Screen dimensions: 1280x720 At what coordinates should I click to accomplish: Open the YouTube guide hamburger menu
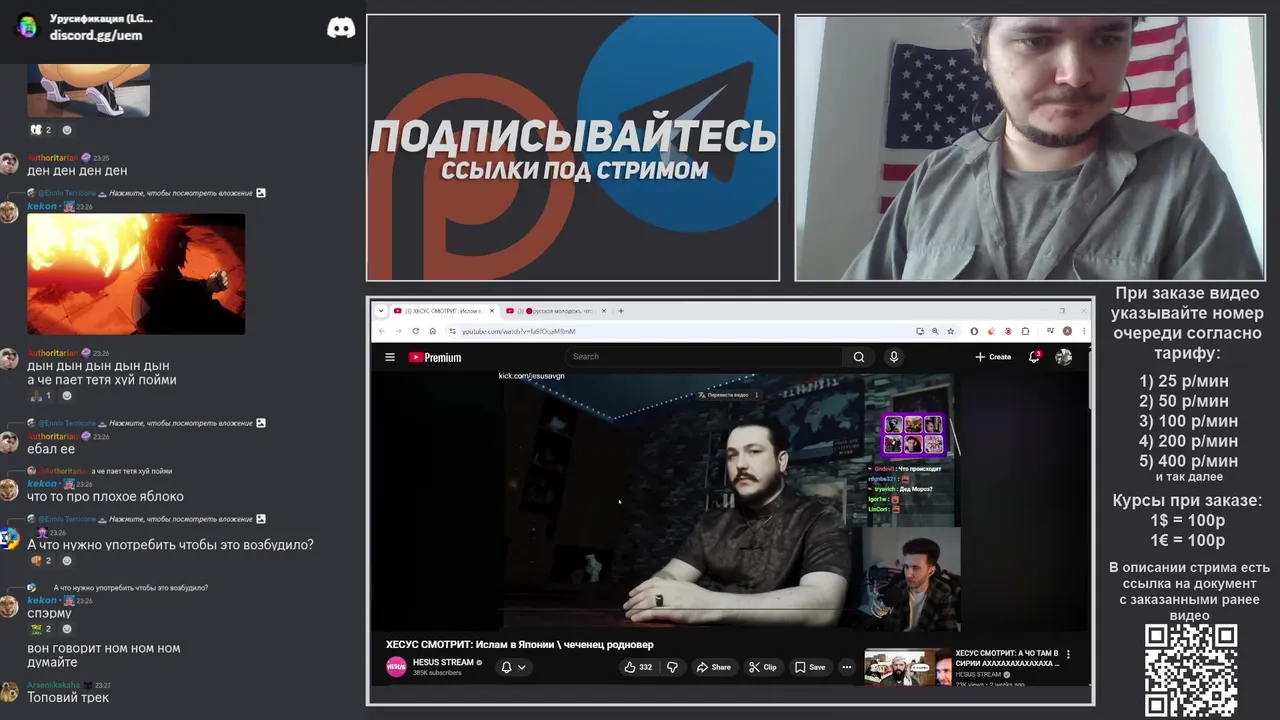pos(390,357)
